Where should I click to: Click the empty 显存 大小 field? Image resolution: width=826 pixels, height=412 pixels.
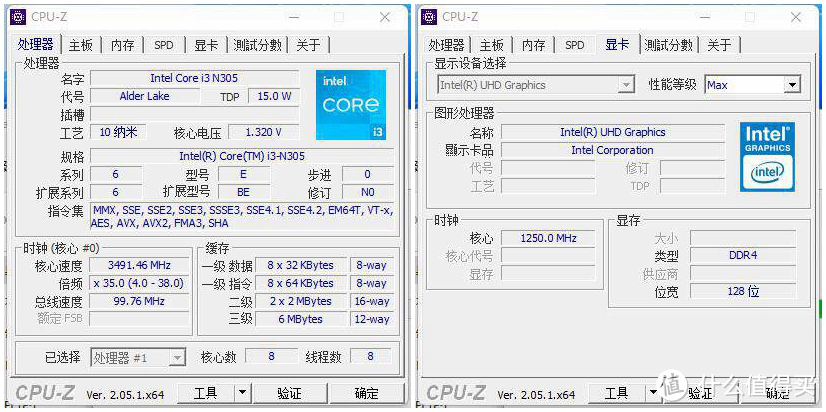point(743,238)
